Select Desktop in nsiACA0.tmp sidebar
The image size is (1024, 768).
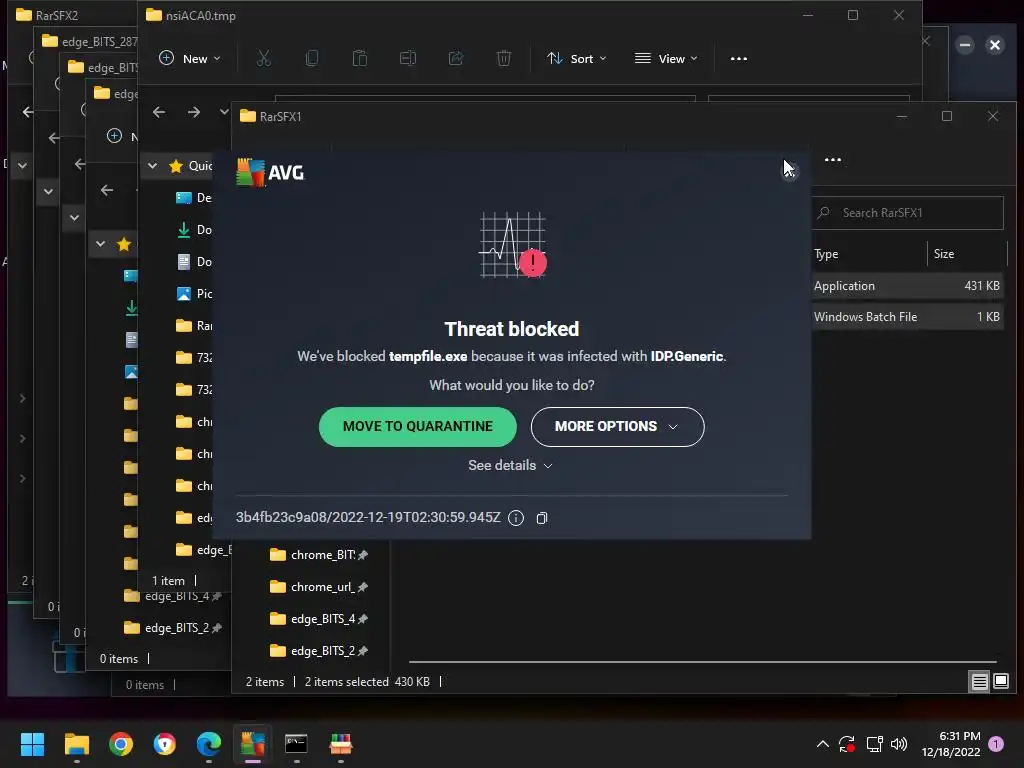[x=194, y=198]
